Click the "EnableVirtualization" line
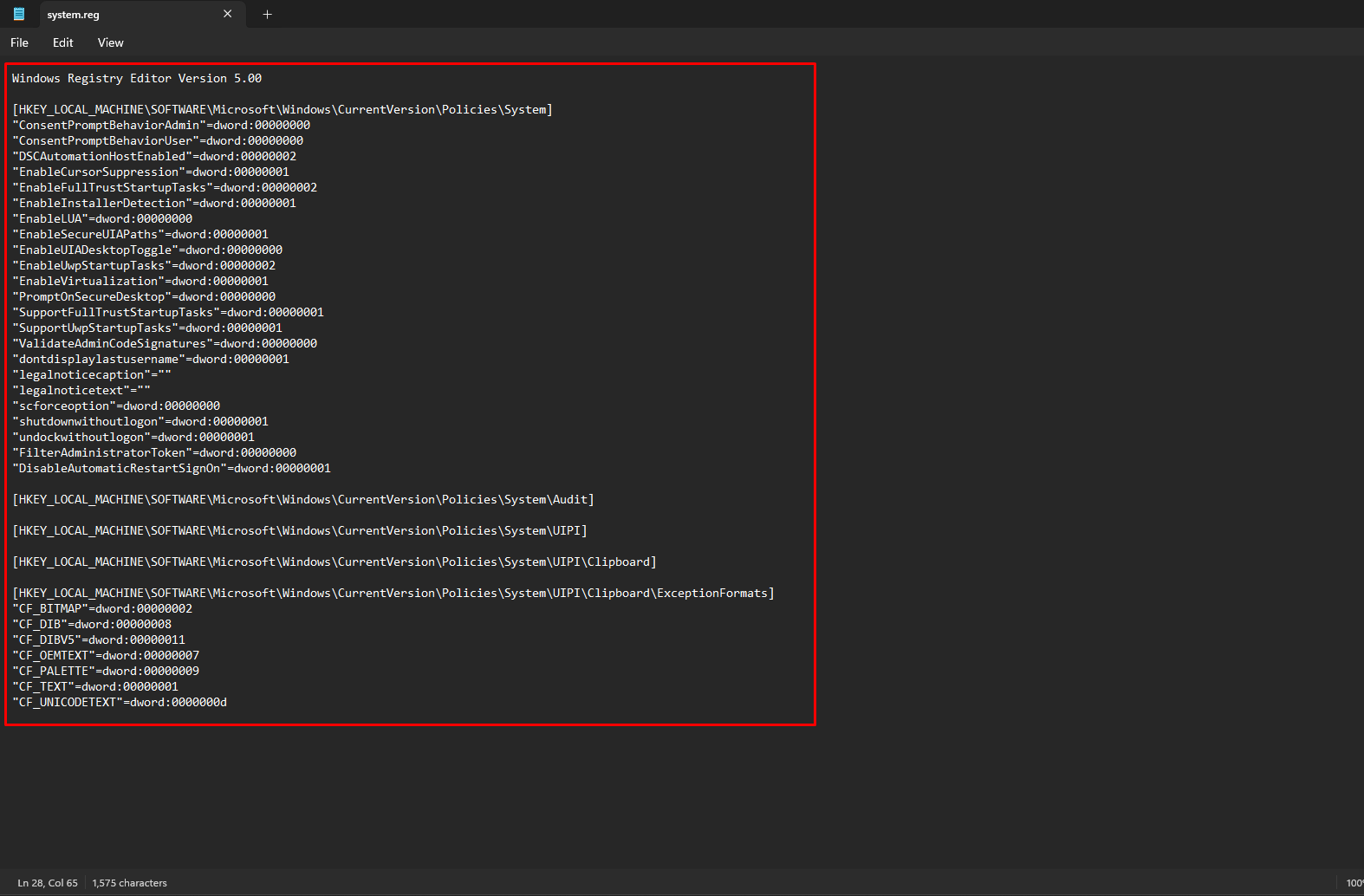The height and width of the screenshot is (896, 1364). point(140,281)
